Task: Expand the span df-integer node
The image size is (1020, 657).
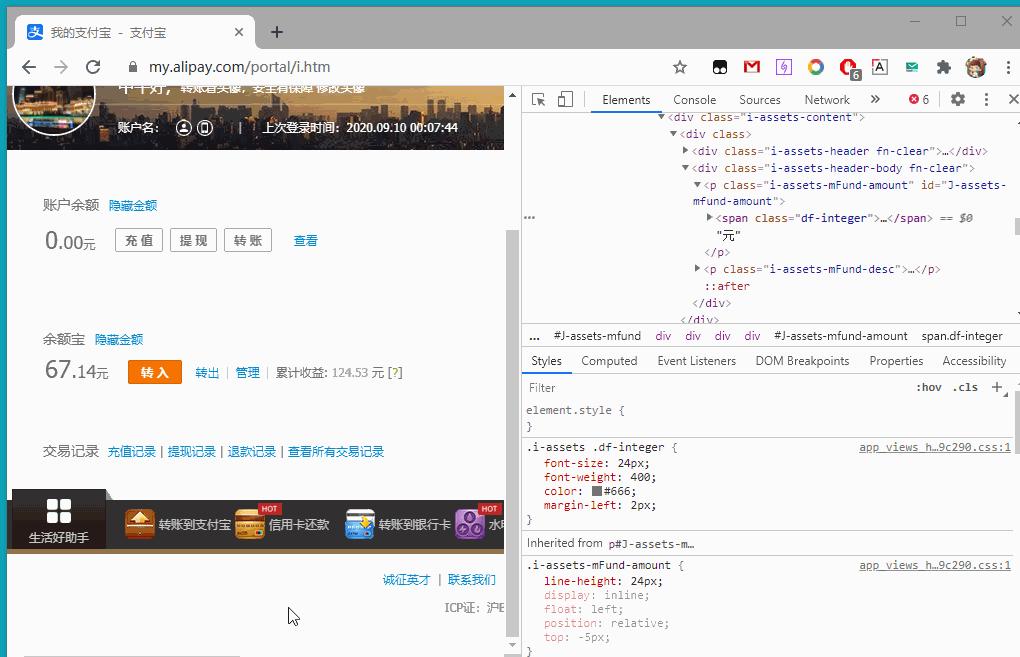Action: (x=709, y=218)
